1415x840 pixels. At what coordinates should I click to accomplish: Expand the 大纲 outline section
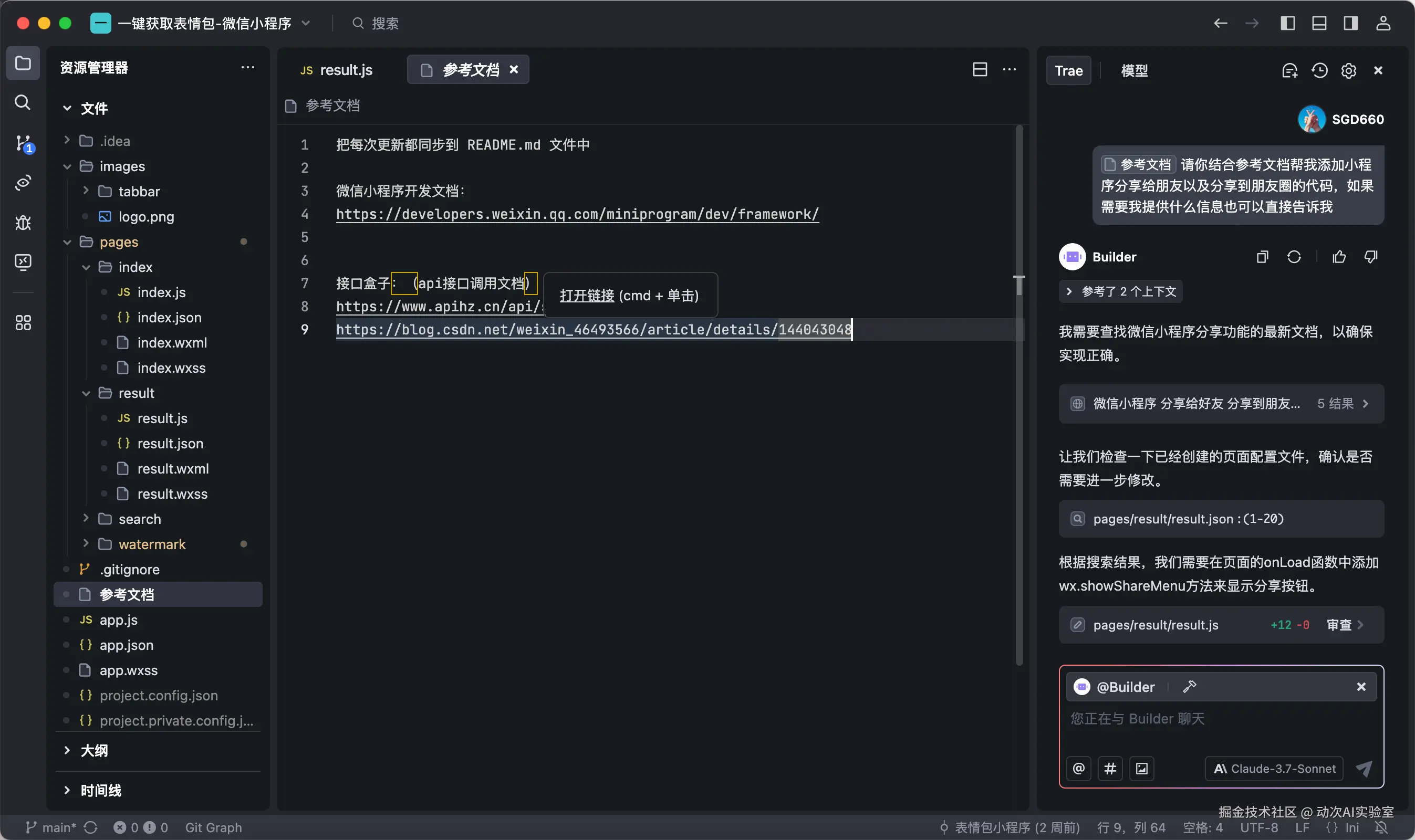(x=94, y=751)
